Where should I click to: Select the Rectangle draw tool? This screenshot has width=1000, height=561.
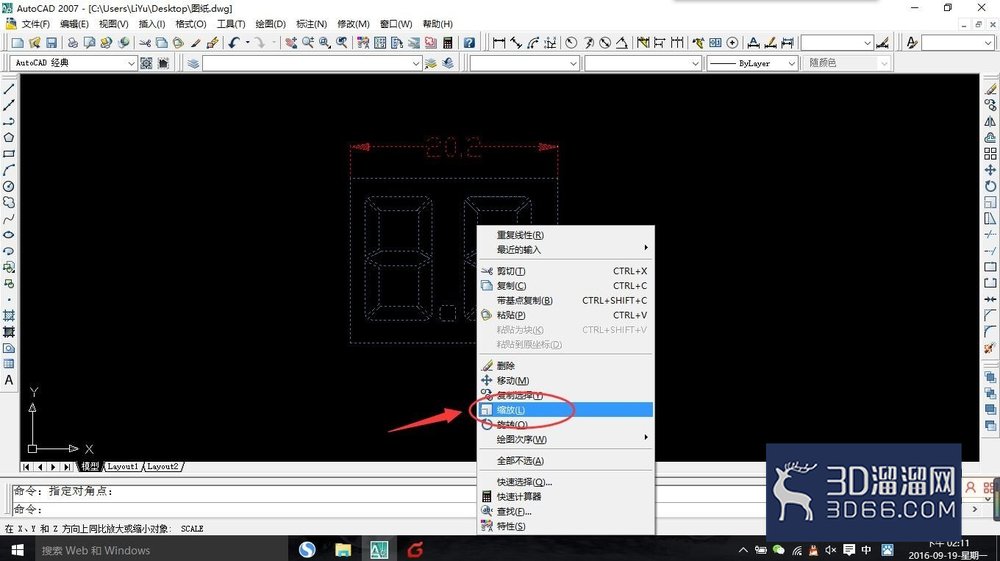coord(9,154)
